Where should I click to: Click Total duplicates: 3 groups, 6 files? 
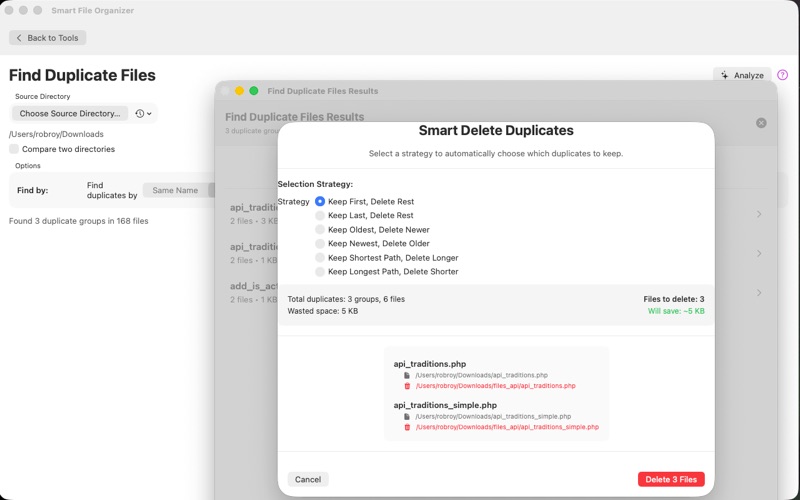(346, 299)
